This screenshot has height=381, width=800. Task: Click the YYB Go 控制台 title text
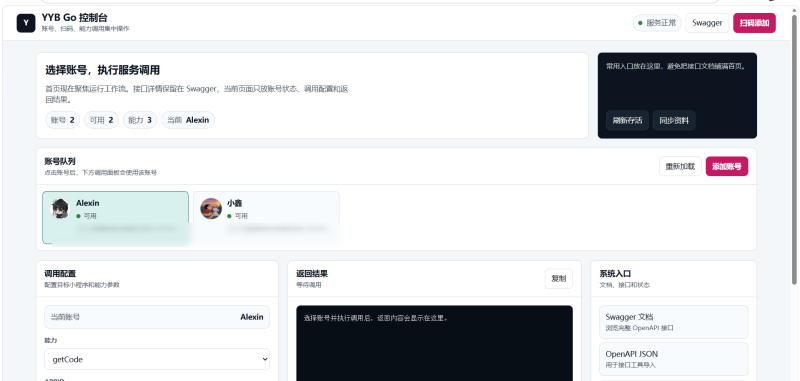[x=74, y=18]
